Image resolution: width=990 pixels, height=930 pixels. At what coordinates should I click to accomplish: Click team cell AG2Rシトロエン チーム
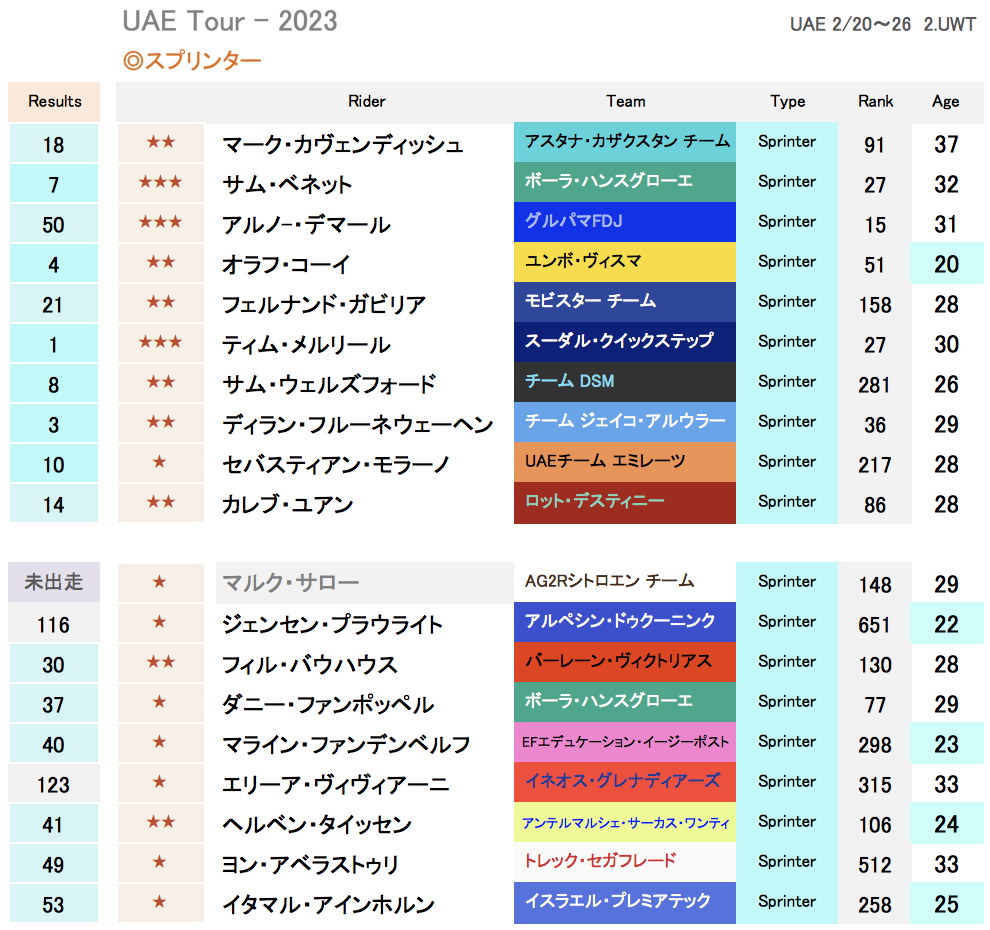625,581
